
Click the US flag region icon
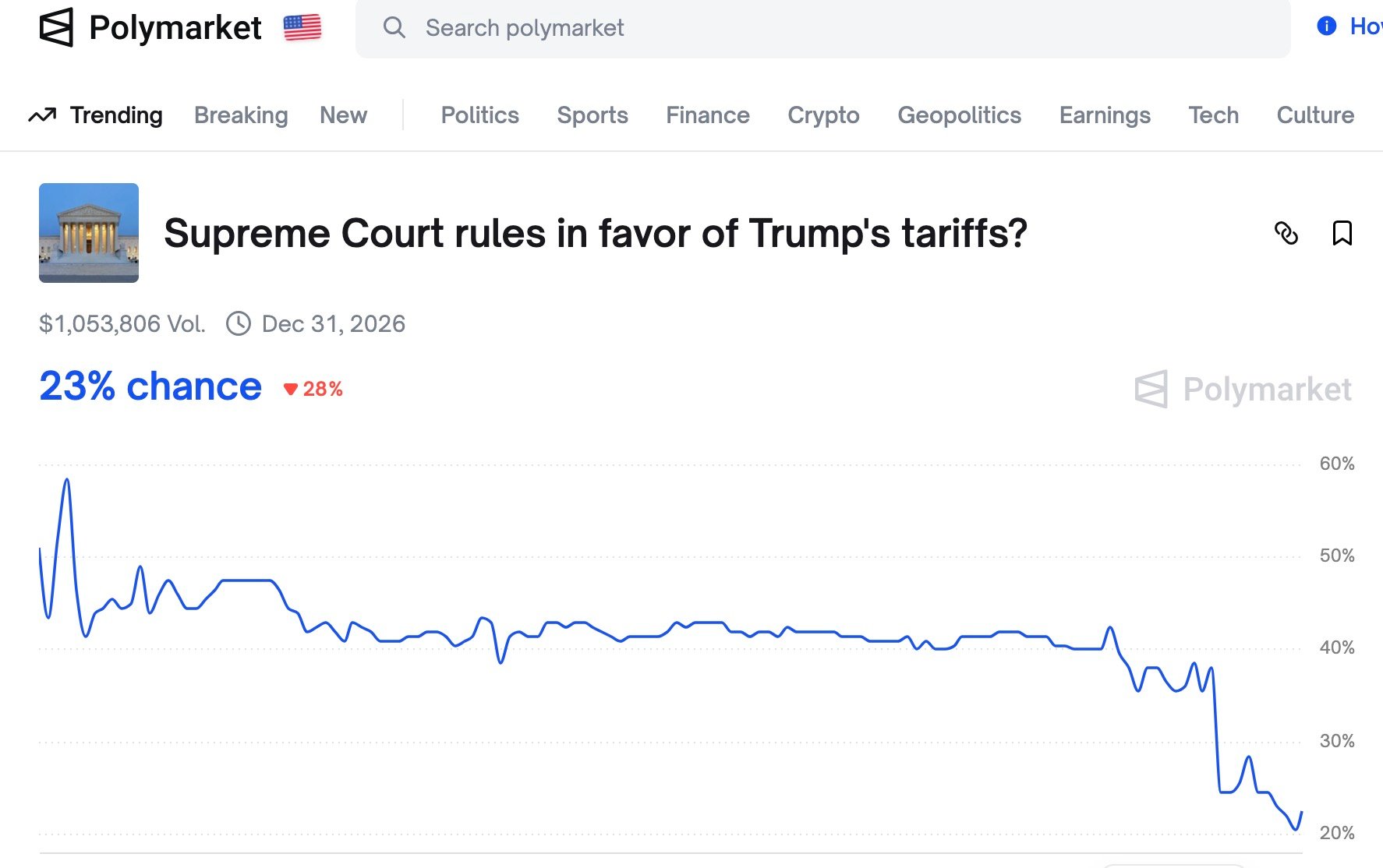tap(302, 28)
